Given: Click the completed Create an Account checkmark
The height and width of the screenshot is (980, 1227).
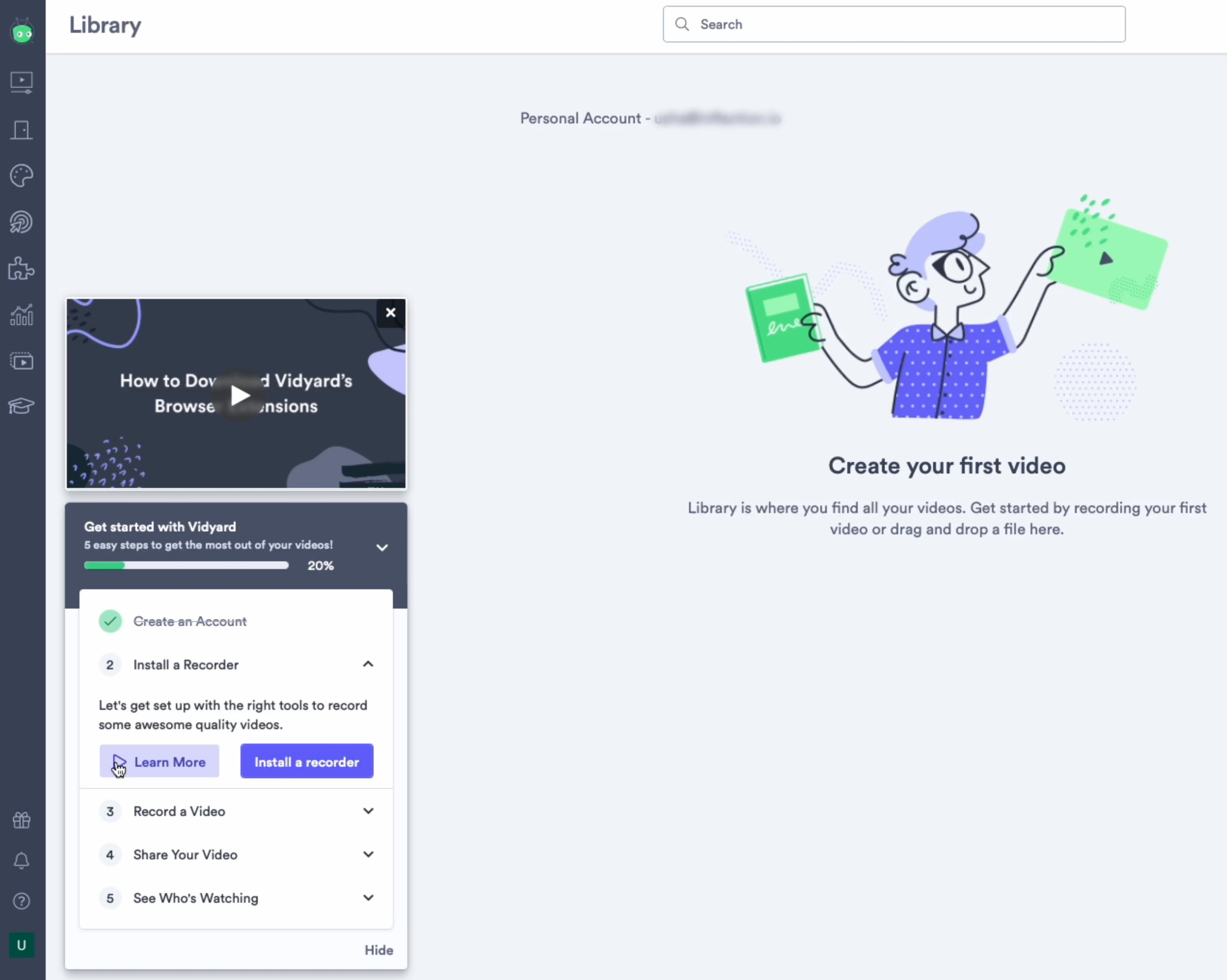Looking at the screenshot, I should click(110, 621).
